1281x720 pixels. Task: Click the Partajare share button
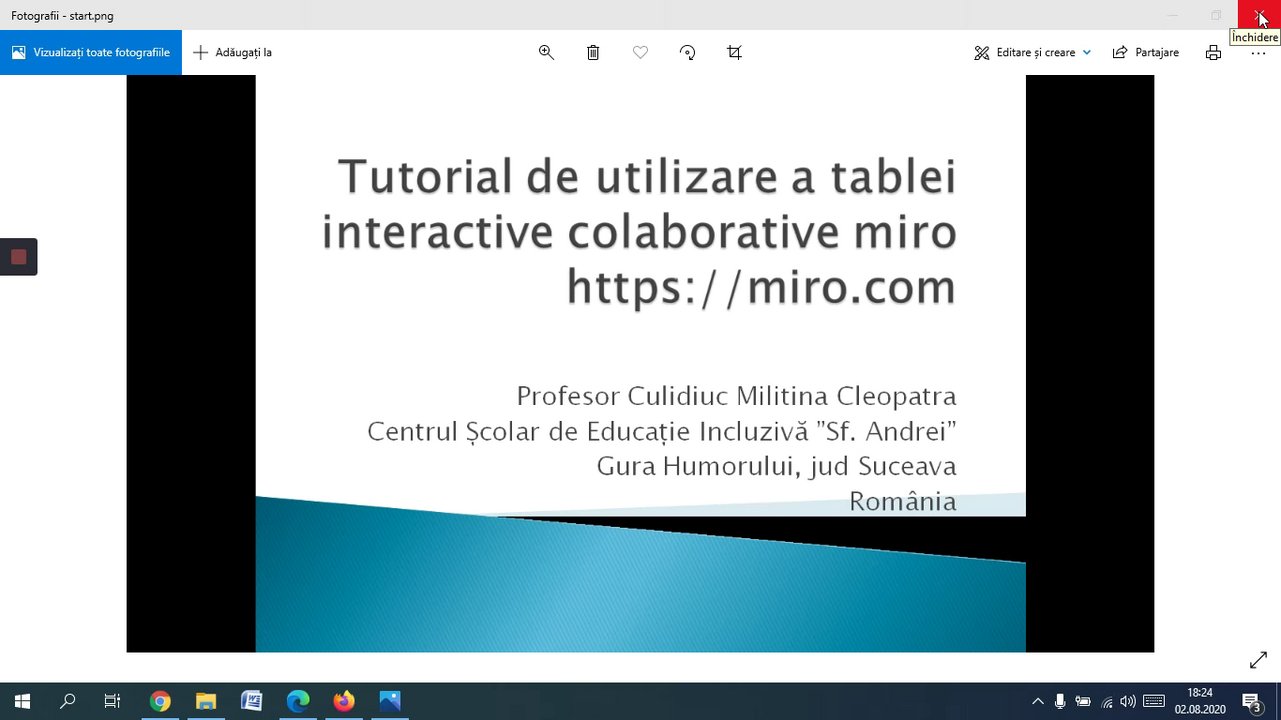click(1146, 52)
